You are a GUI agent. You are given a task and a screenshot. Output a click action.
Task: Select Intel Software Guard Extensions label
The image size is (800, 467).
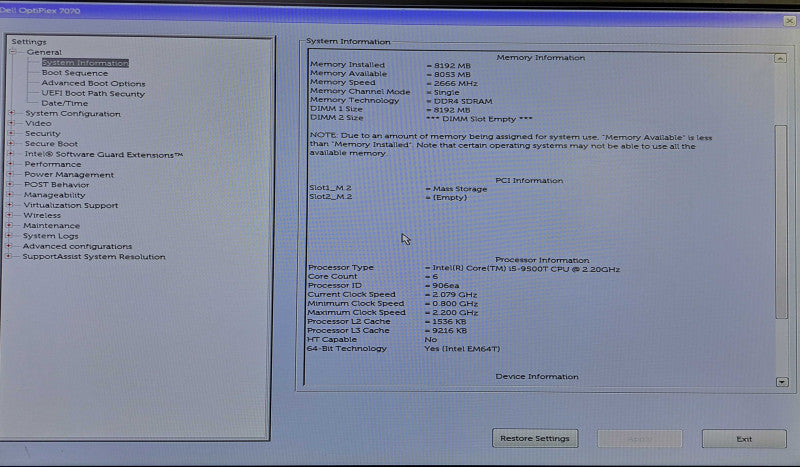pyautogui.click(x=104, y=154)
